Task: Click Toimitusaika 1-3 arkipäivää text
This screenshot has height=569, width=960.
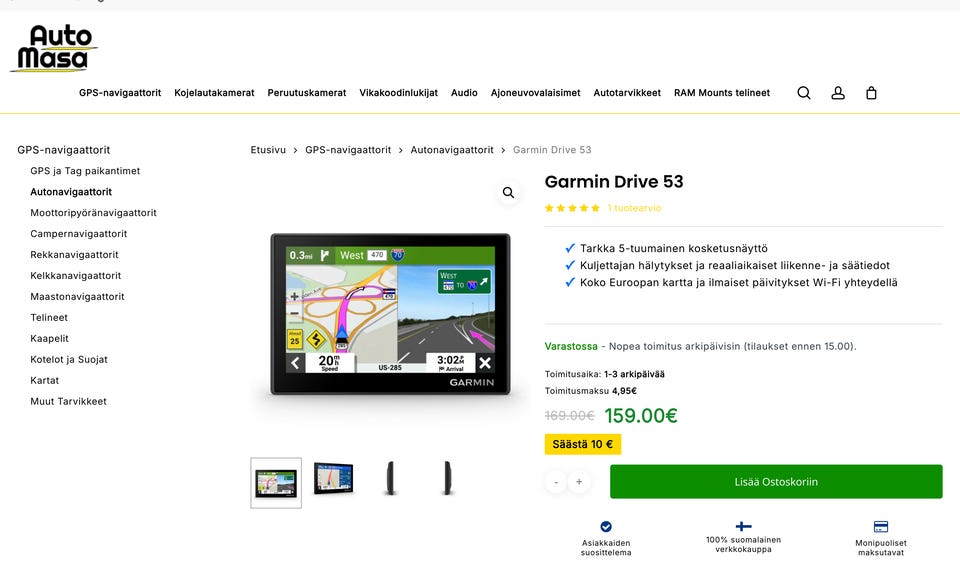Action: point(604,374)
